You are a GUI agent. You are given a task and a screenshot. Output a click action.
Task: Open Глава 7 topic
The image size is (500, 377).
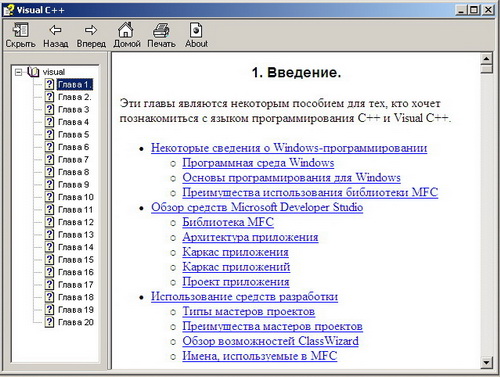point(74,160)
